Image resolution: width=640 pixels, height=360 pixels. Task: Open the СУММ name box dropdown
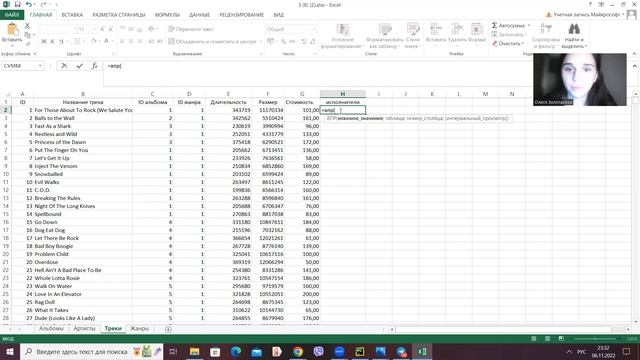click(x=40, y=66)
